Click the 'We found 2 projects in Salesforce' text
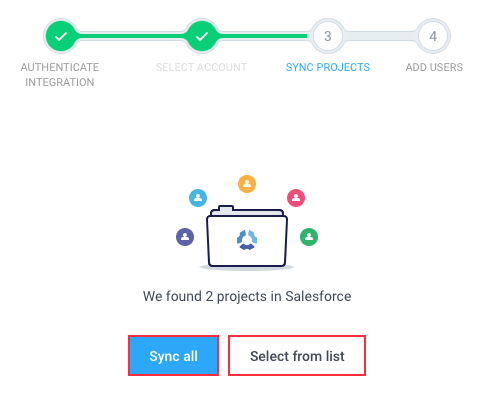491x401 pixels. tap(247, 296)
